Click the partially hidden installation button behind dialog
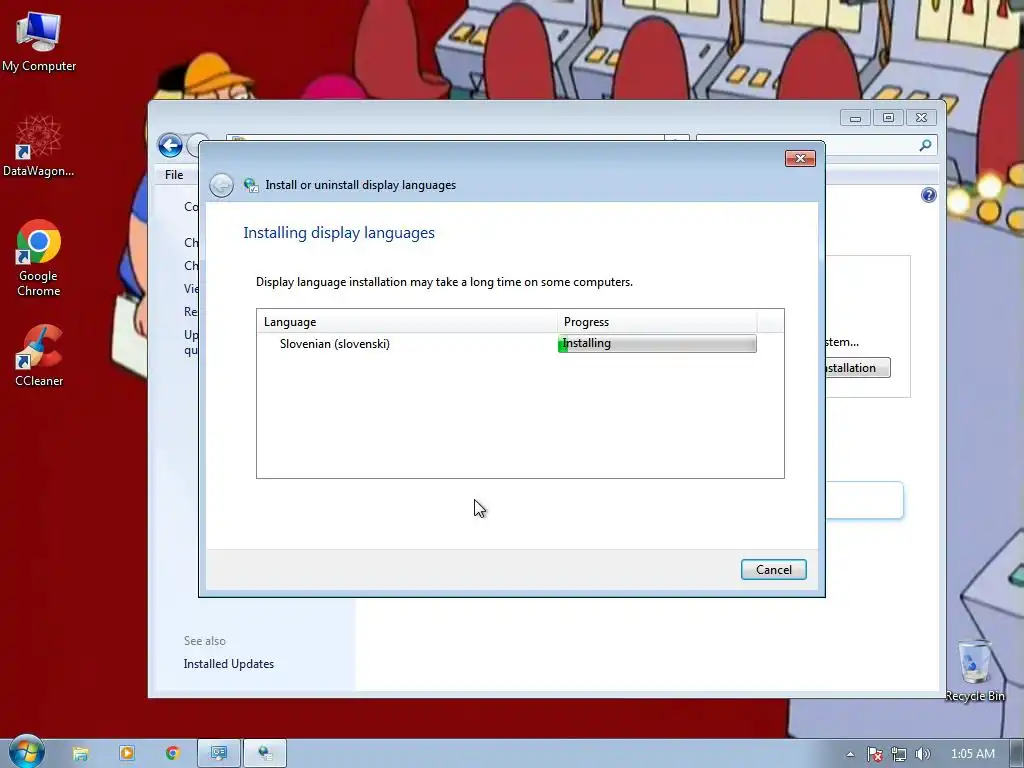Image resolution: width=1024 pixels, height=768 pixels. coord(857,368)
